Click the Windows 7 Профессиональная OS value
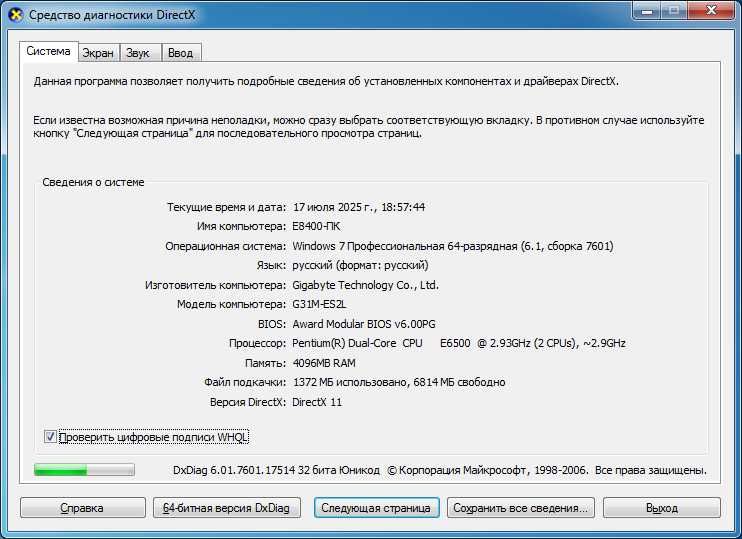This screenshot has width=742, height=539. (452, 246)
